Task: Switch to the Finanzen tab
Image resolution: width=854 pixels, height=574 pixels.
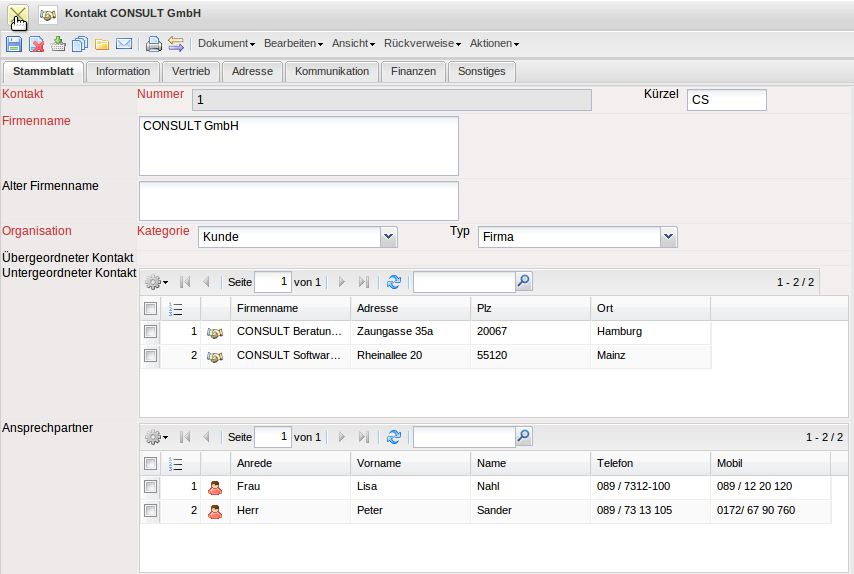Action: pos(413,72)
